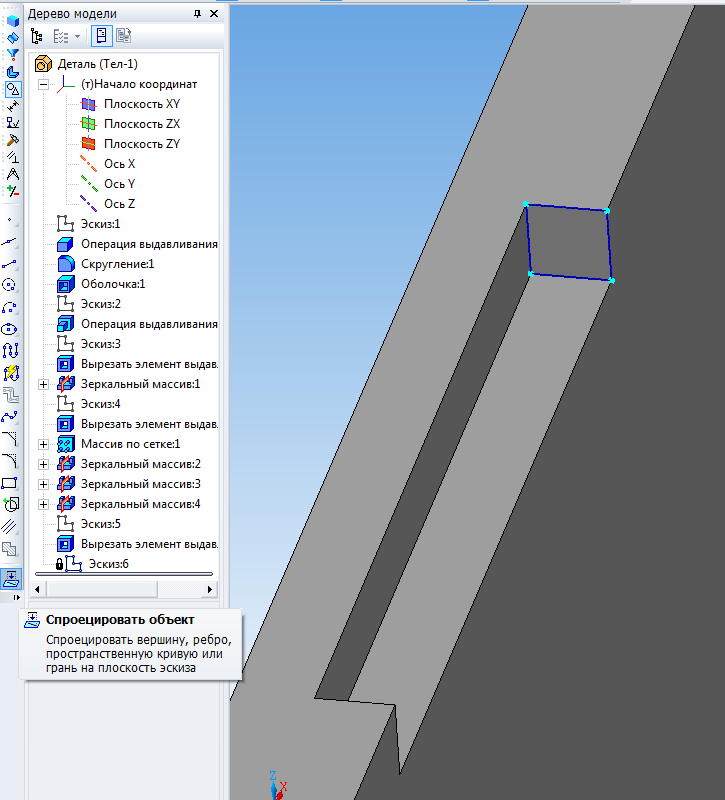Expand the Зеркальный массив:1 node
The width and height of the screenshot is (725, 800).
(43, 384)
